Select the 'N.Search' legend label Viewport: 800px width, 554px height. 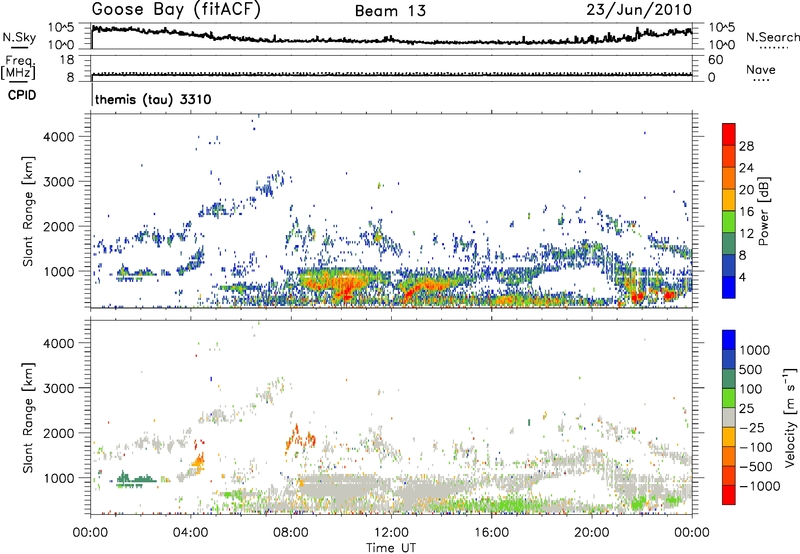point(772,37)
